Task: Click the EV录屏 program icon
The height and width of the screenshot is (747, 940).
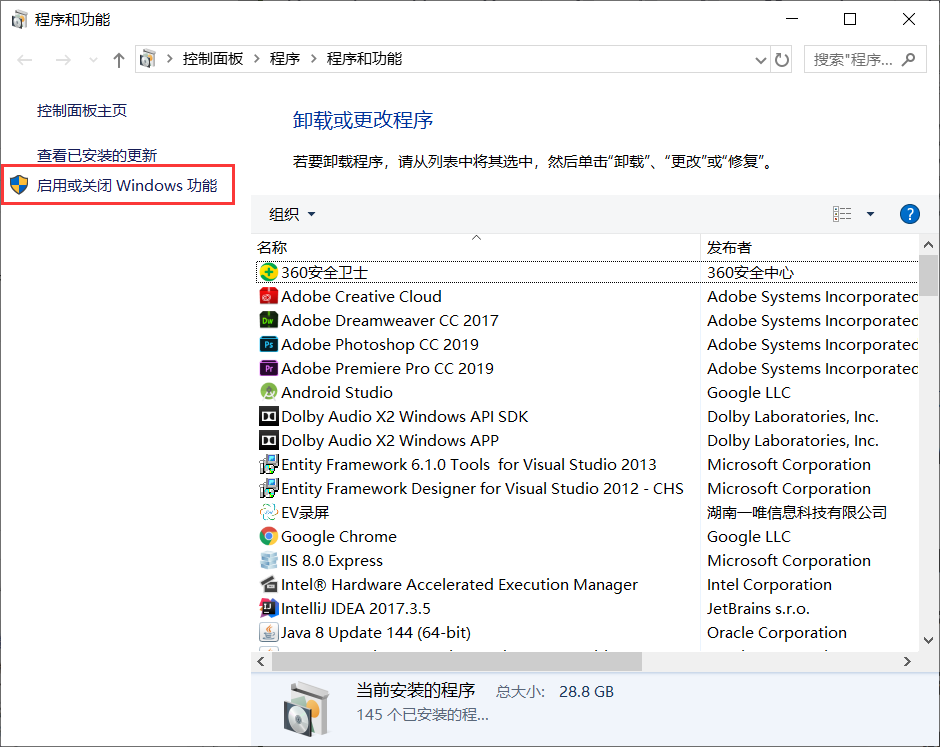Action: click(268, 512)
